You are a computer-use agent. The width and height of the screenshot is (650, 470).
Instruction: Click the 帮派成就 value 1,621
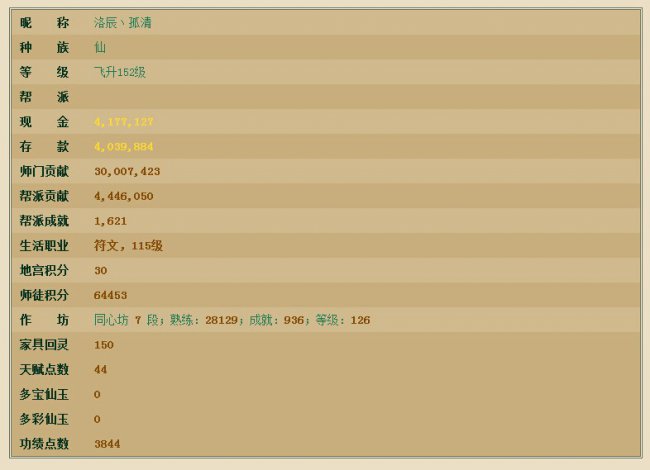pos(110,221)
